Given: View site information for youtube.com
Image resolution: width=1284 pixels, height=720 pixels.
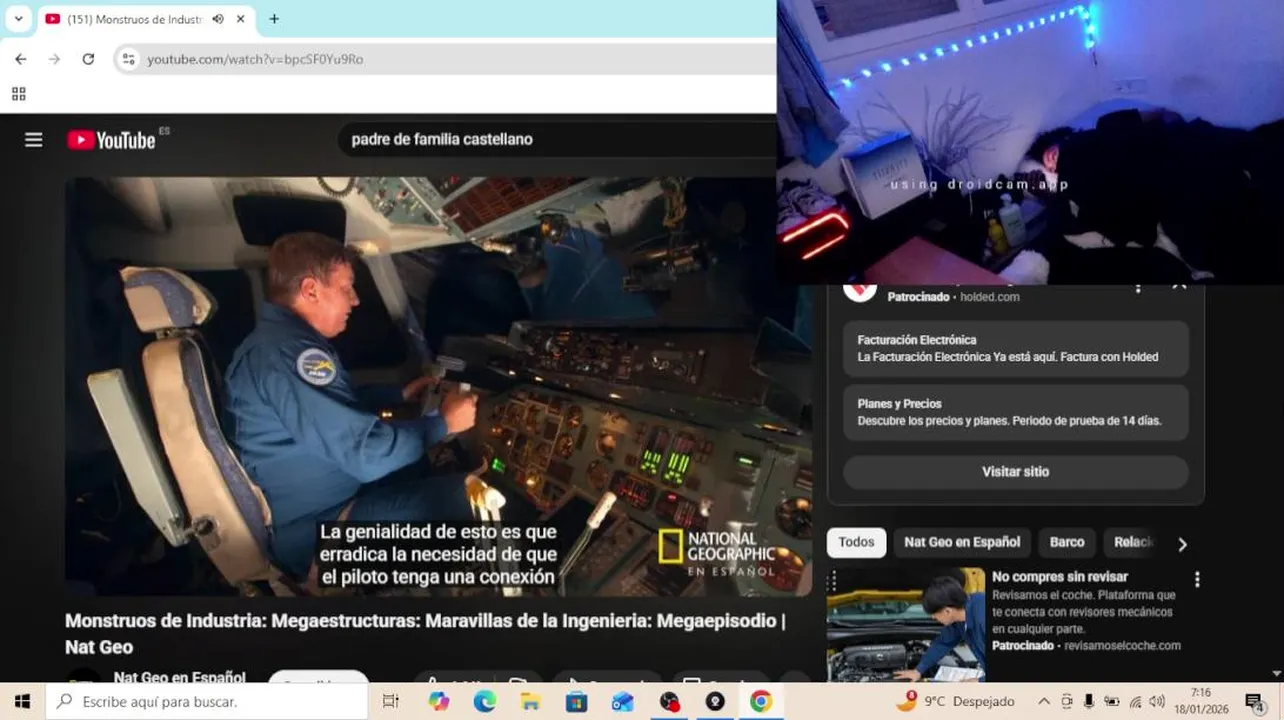Looking at the screenshot, I should (x=128, y=59).
